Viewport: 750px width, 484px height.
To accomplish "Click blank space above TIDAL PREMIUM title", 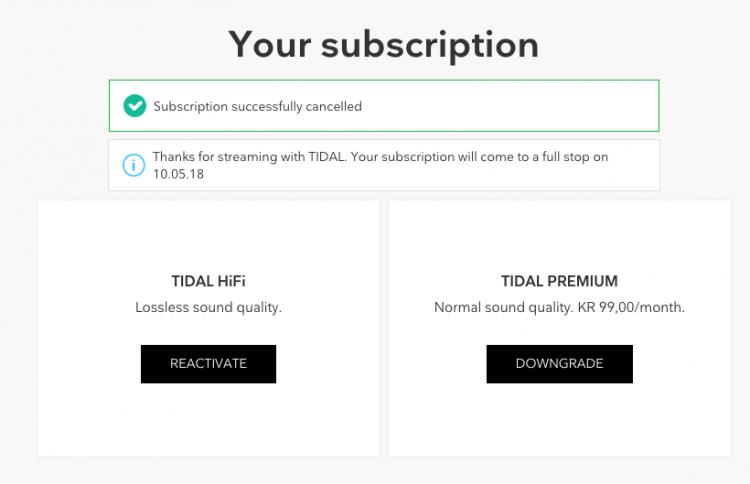I will [x=559, y=235].
